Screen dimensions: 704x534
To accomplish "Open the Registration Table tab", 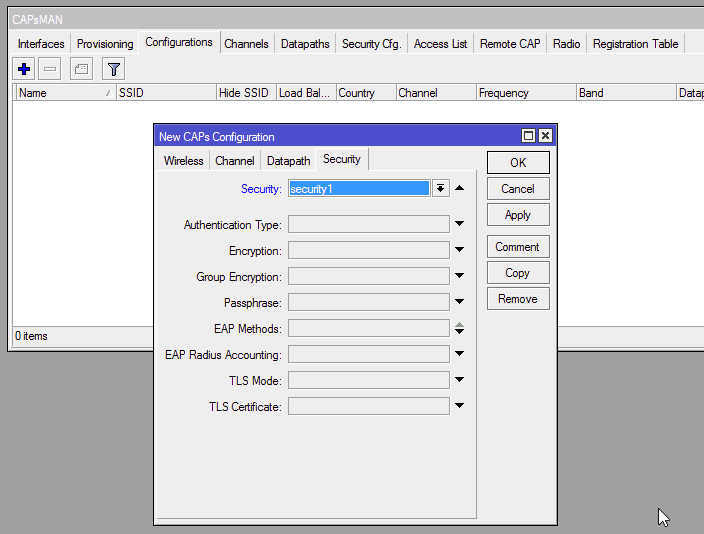I will click(635, 44).
